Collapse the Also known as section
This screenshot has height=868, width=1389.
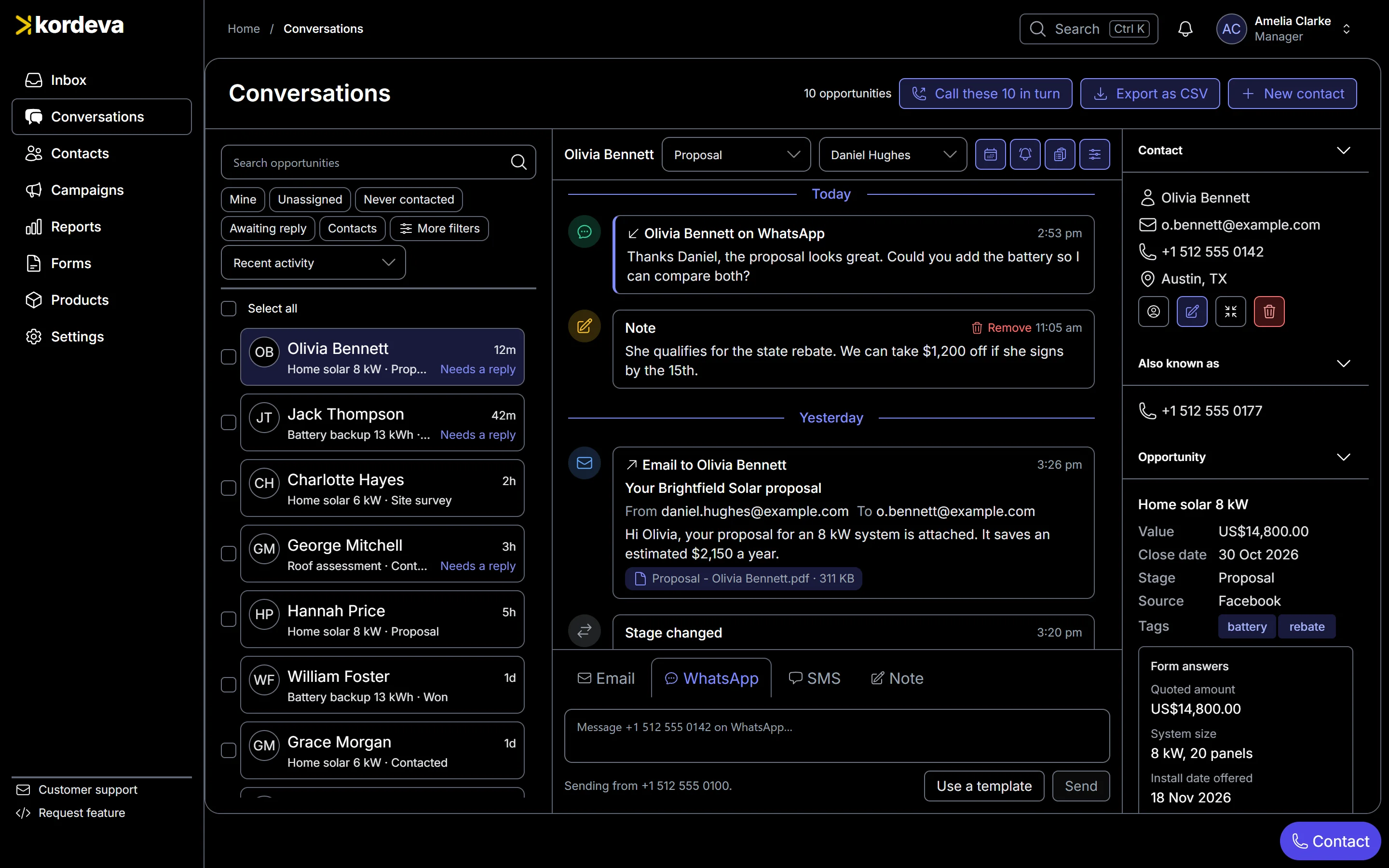tap(1343, 364)
